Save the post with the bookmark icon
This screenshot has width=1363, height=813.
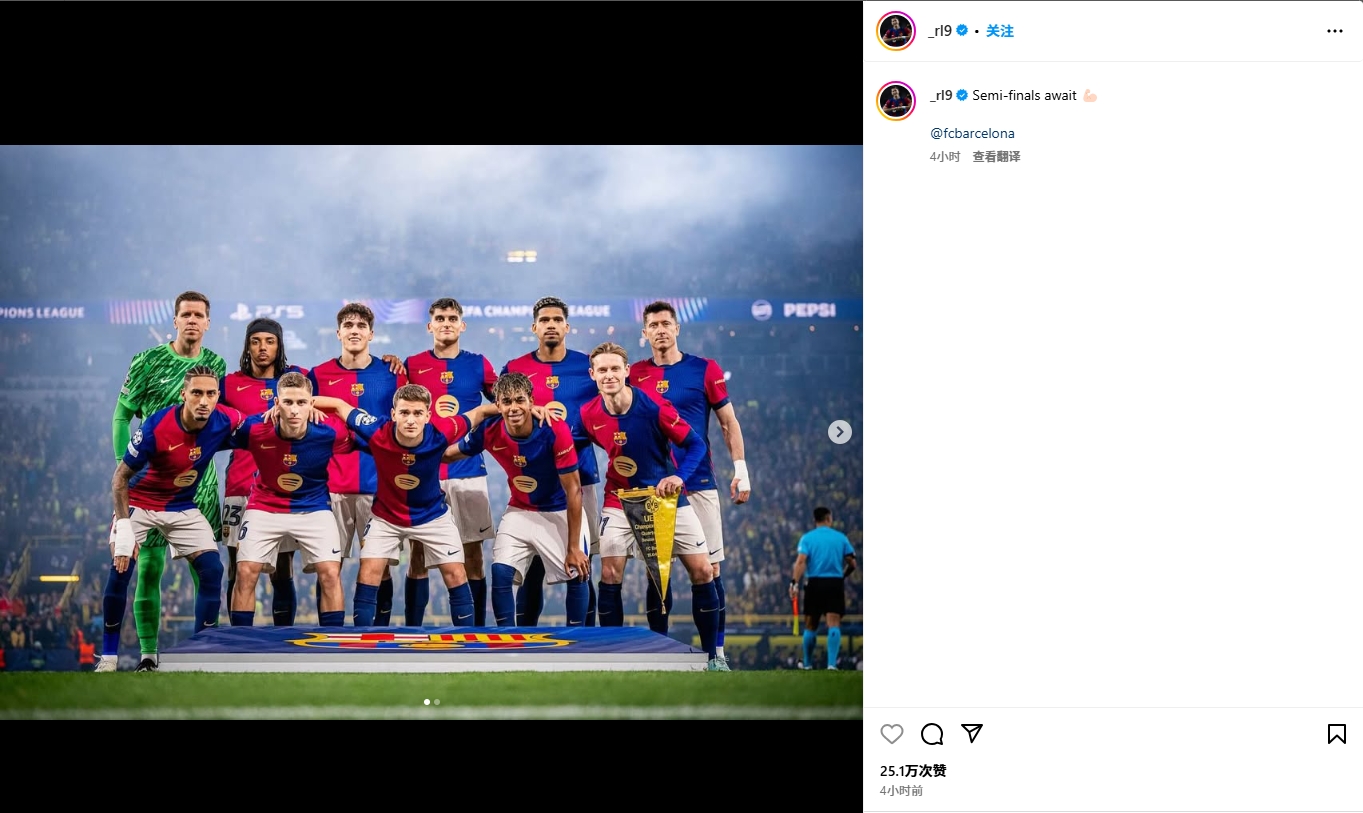click(x=1336, y=735)
